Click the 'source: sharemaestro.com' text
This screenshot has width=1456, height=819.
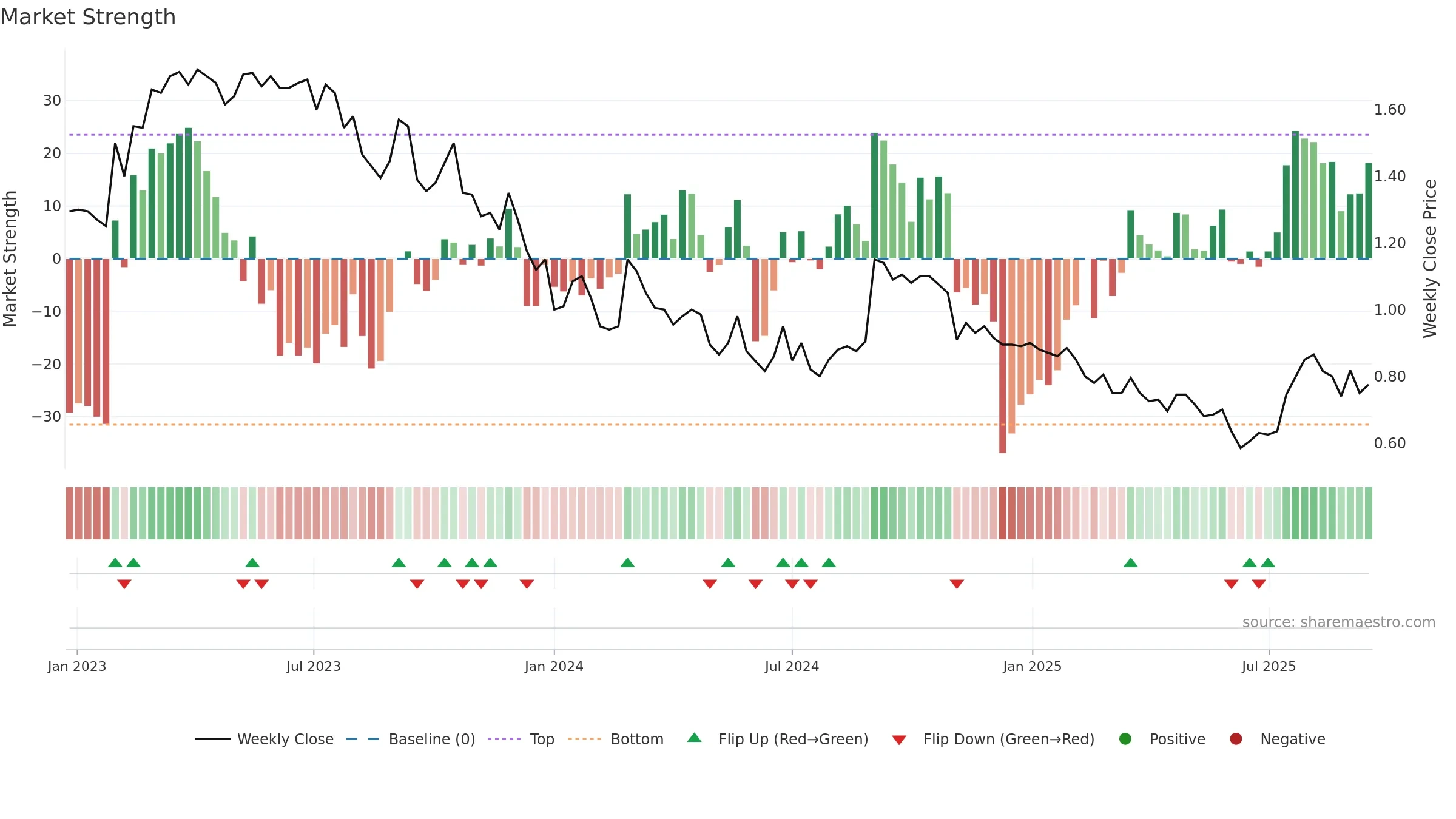[1339, 622]
